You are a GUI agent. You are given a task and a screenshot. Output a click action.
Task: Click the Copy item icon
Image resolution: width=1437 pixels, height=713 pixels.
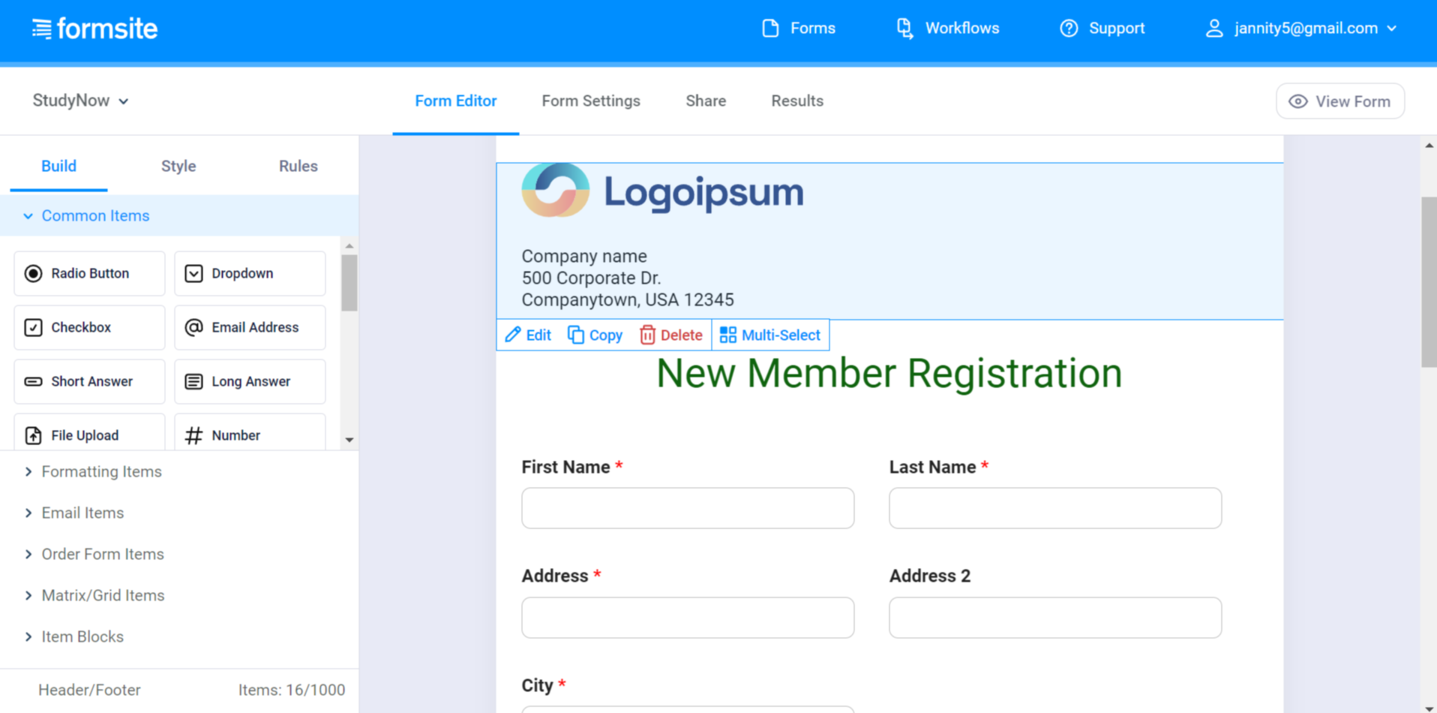(576, 335)
